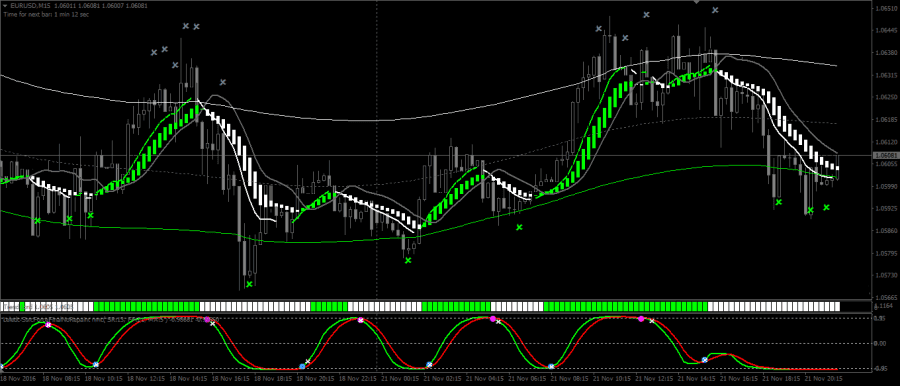Viewport: 900px width, 386px height.
Task: Select the blue oscillator dot above 18 Nov 20:15
Action: (x=302, y=366)
